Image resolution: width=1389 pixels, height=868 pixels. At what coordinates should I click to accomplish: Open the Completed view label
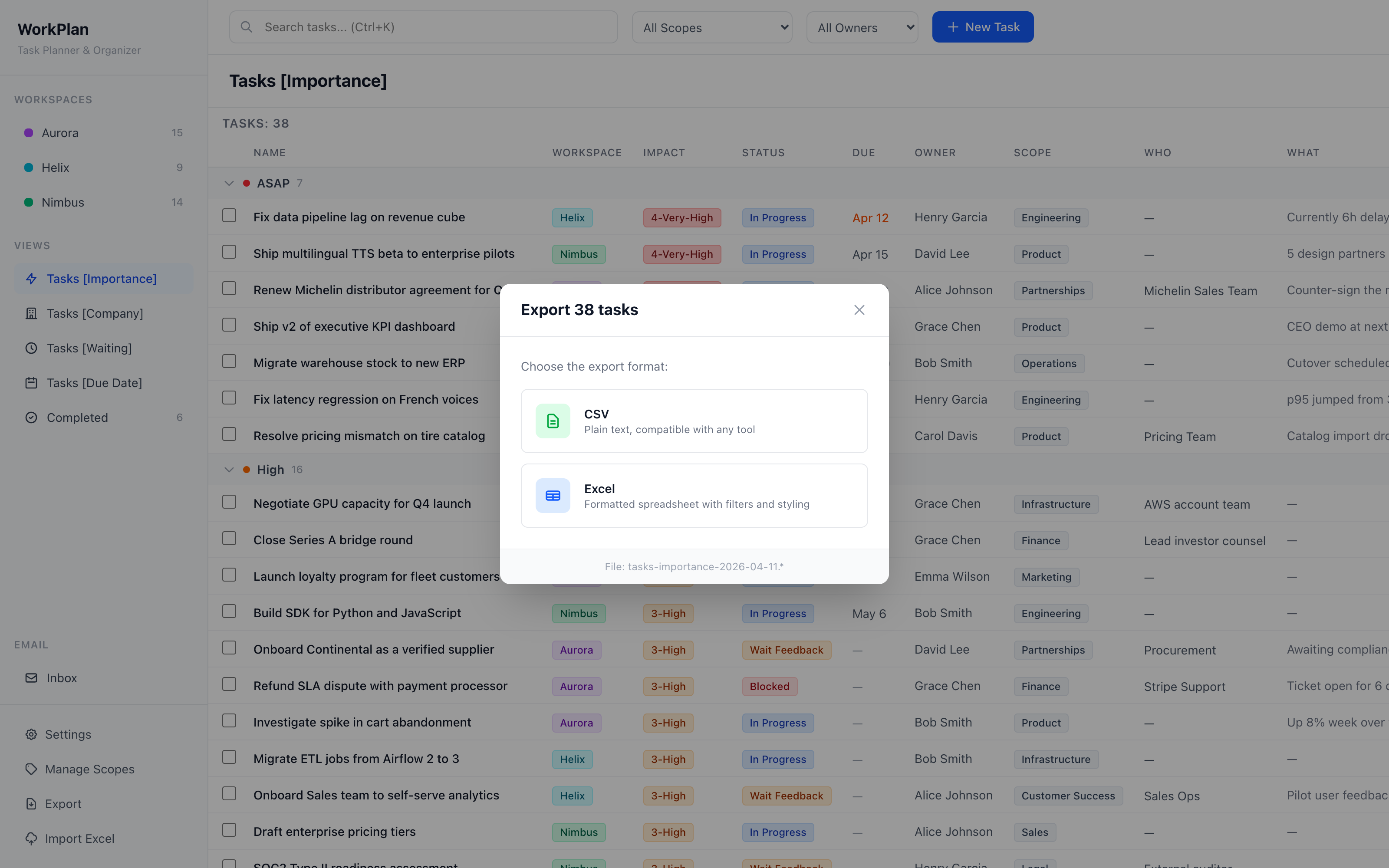pos(78,418)
